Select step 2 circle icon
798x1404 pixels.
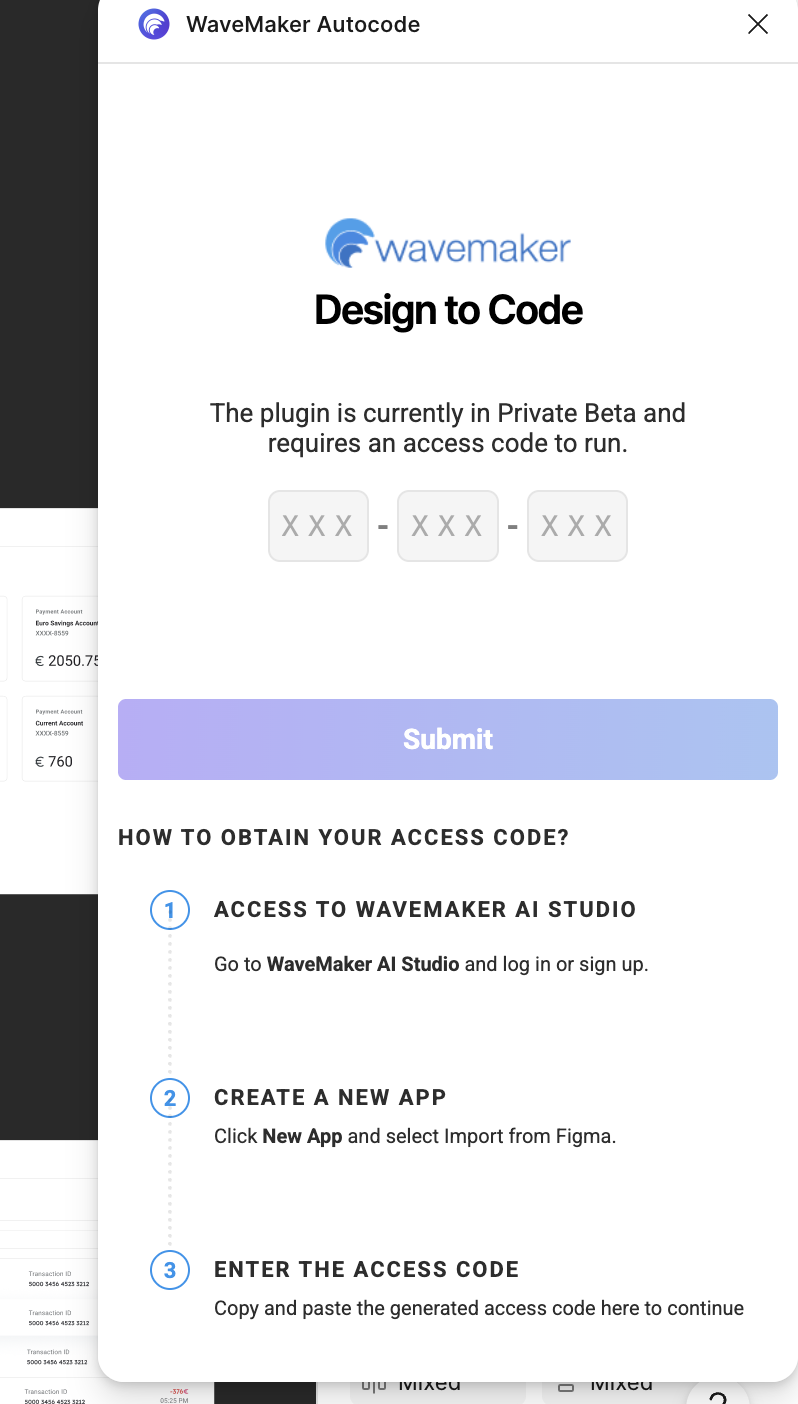170,1098
